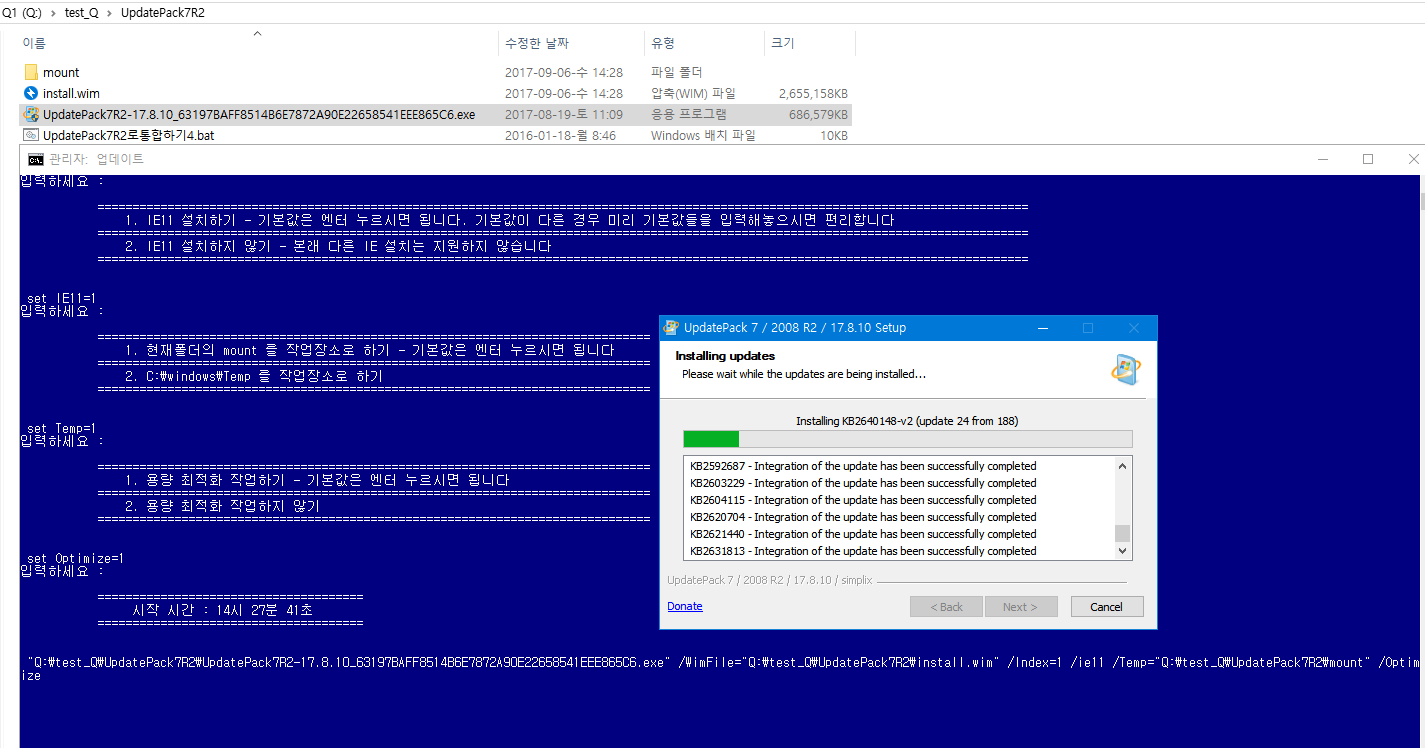Click the disabled Back button

946,607
